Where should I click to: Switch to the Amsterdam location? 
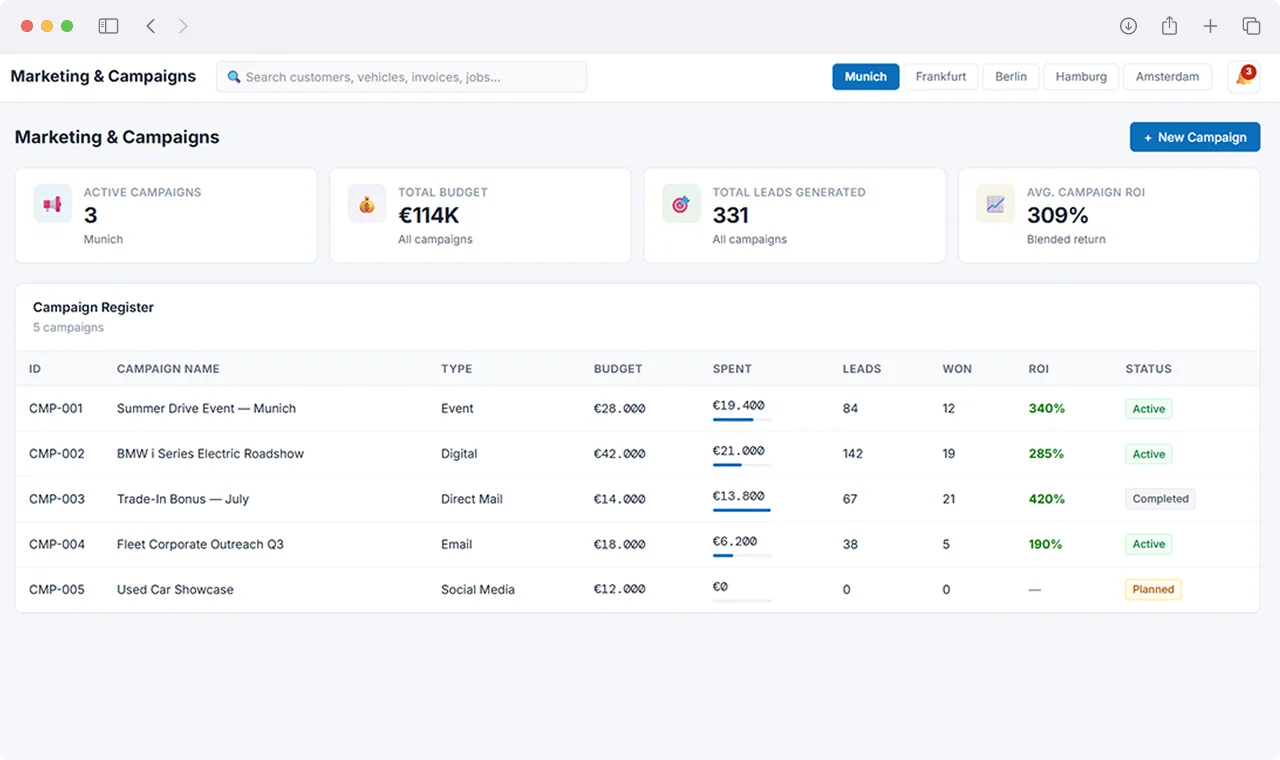point(1167,77)
